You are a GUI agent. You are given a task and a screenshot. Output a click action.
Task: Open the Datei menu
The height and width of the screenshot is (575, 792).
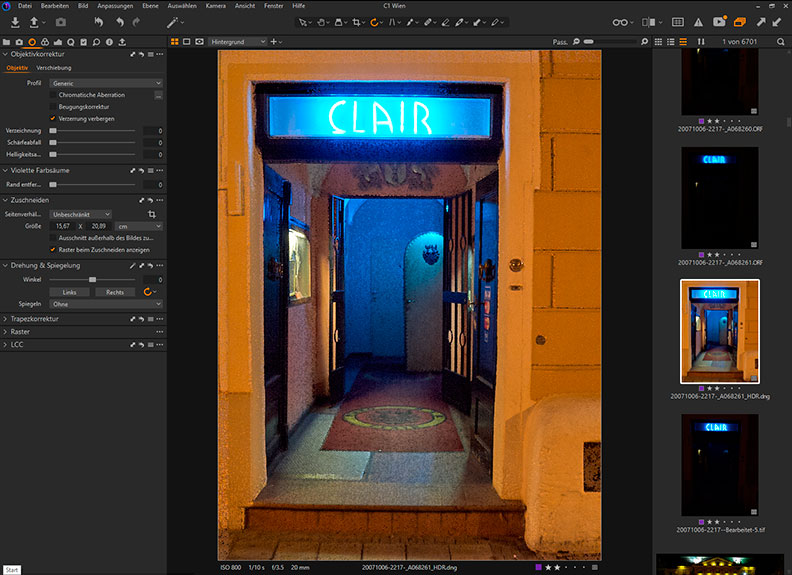(25, 6)
